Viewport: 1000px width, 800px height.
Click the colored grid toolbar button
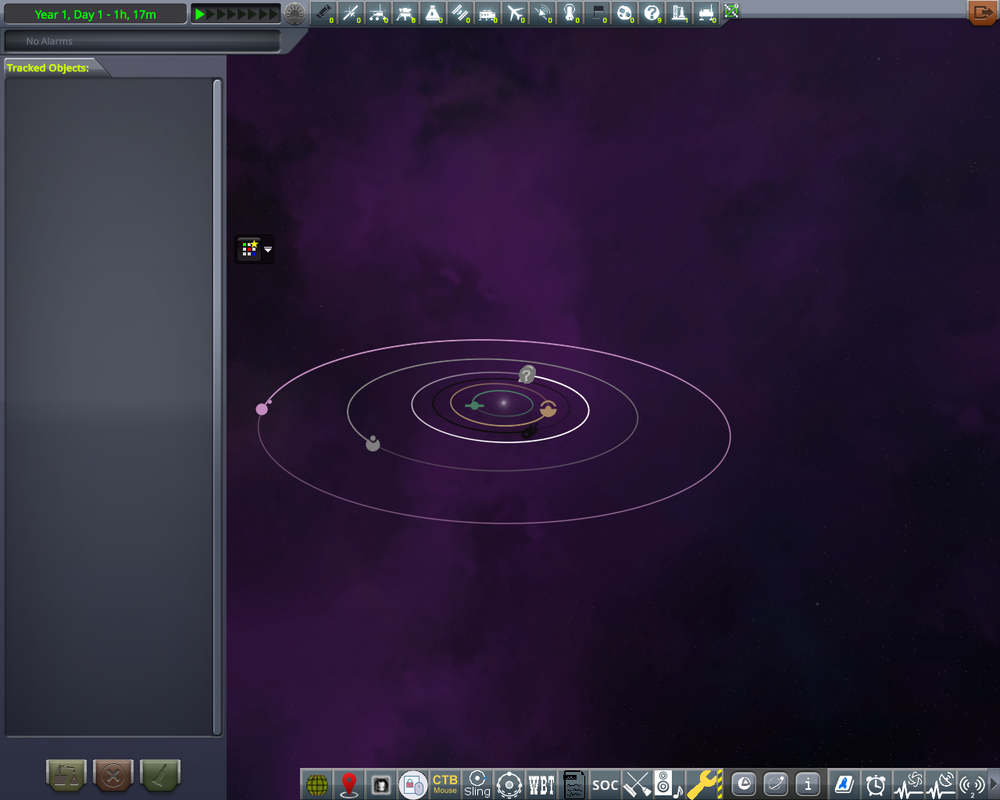pos(249,249)
